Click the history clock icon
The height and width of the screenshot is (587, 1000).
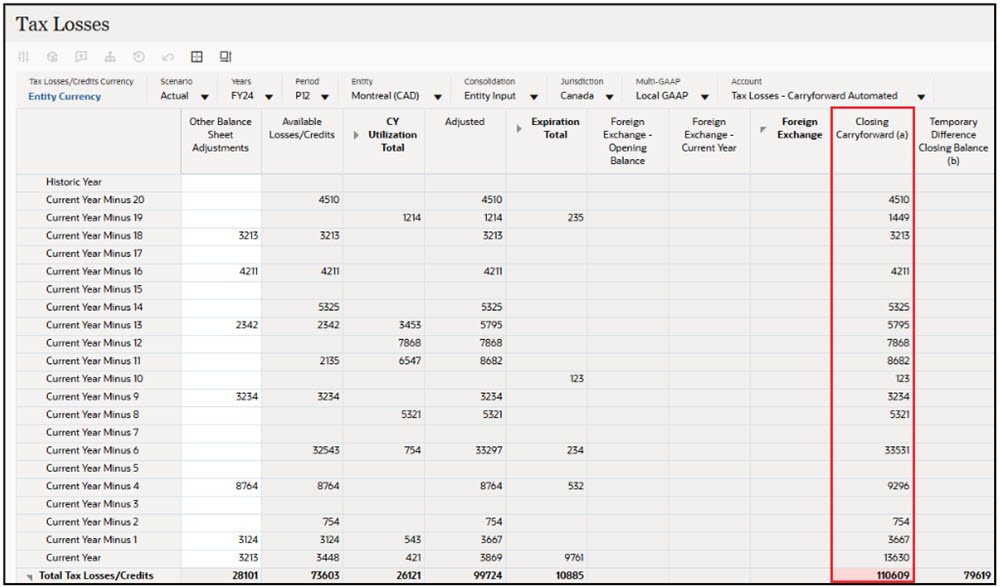click(138, 57)
